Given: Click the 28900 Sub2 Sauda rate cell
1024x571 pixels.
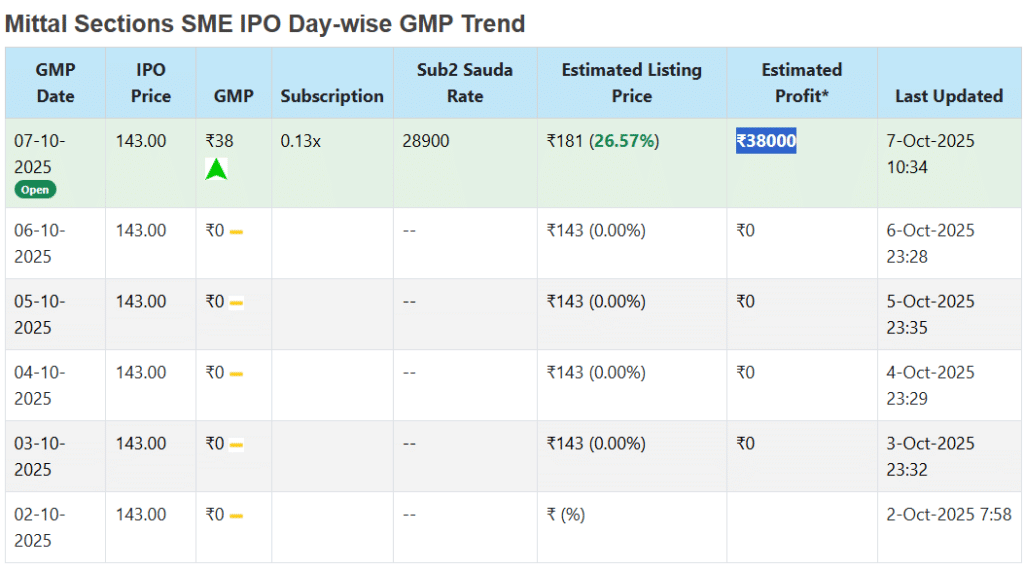Looking at the screenshot, I should (426, 141).
